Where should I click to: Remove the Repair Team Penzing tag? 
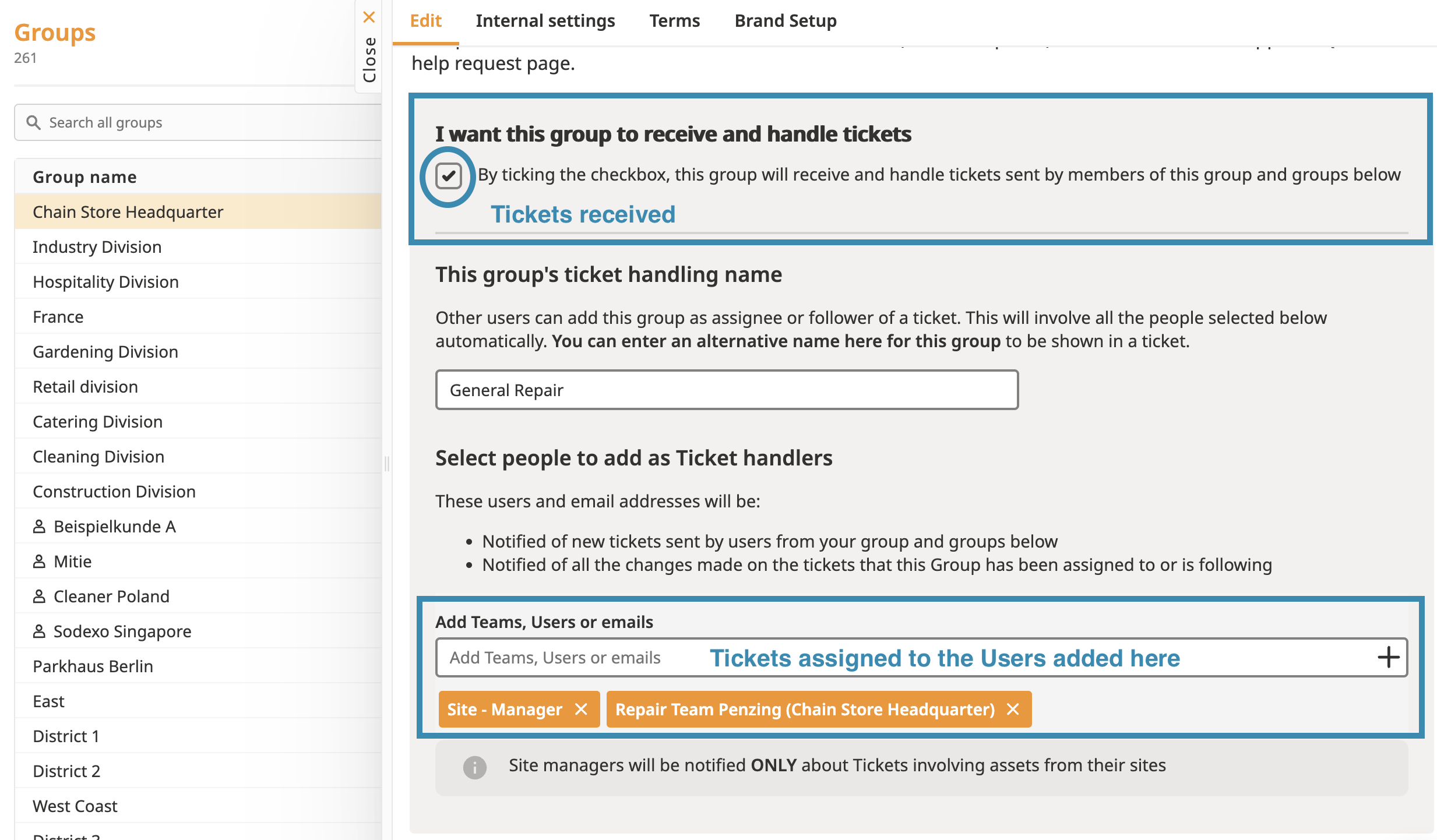point(1013,709)
